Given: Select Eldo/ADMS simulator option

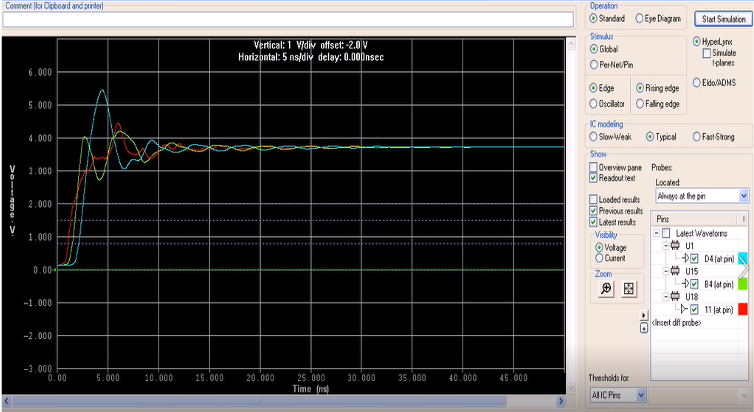Looking at the screenshot, I should pyautogui.click(x=696, y=83).
